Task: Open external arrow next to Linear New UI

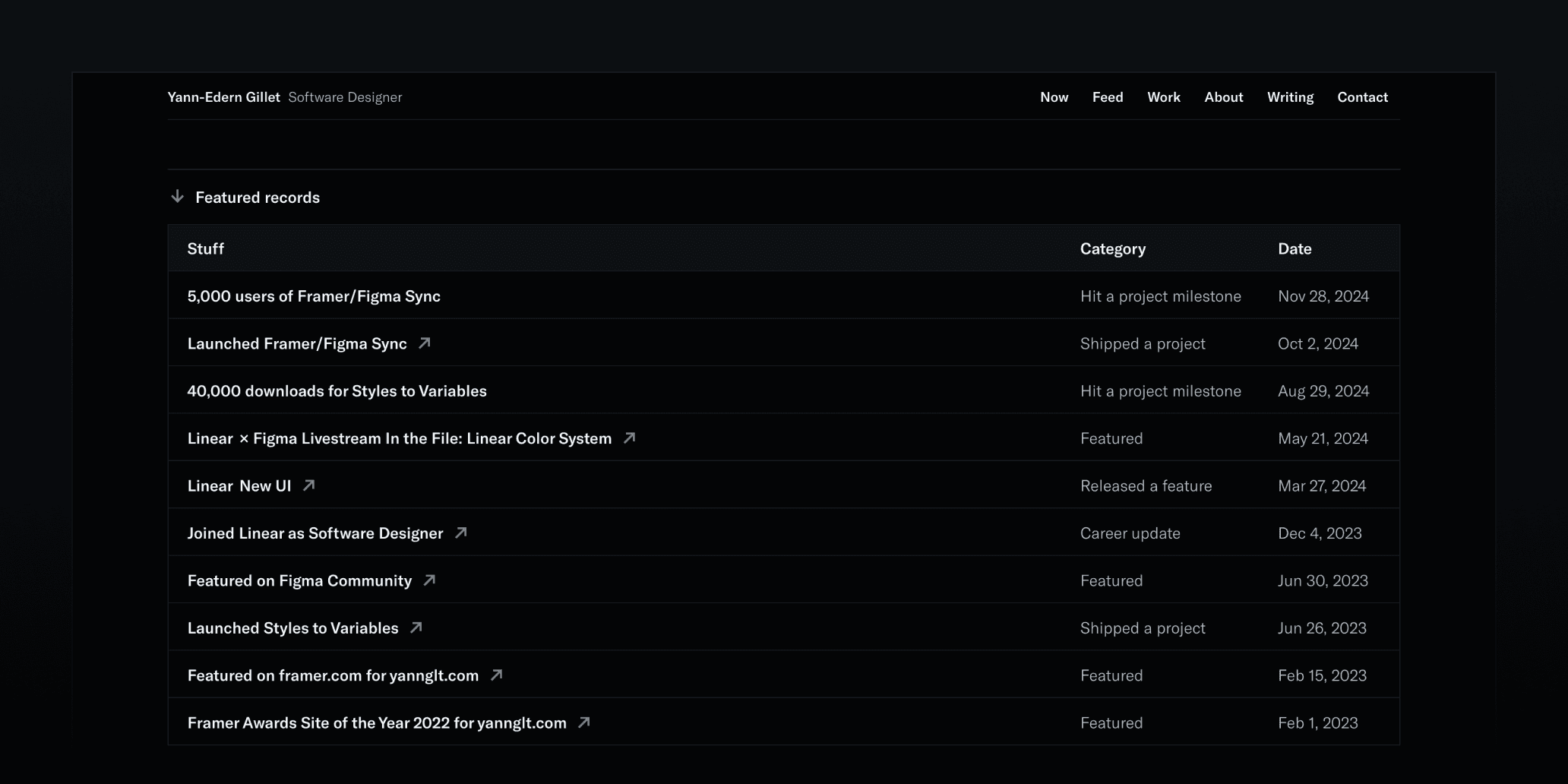Action: pyautogui.click(x=308, y=485)
